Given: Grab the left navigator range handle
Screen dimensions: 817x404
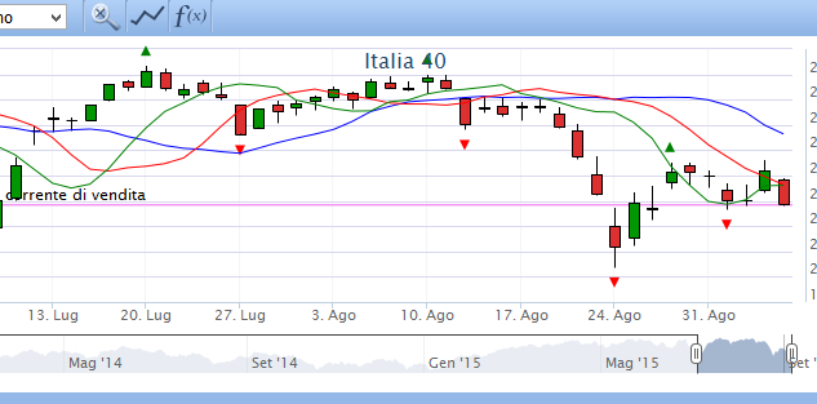Looking at the screenshot, I should click(x=697, y=353).
